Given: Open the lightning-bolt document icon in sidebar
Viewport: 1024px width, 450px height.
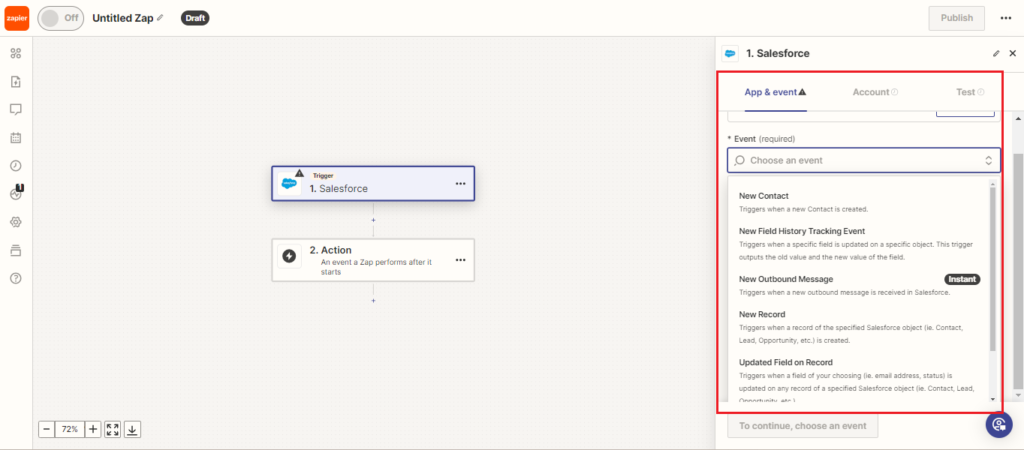Looking at the screenshot, I should coord(16,81).
